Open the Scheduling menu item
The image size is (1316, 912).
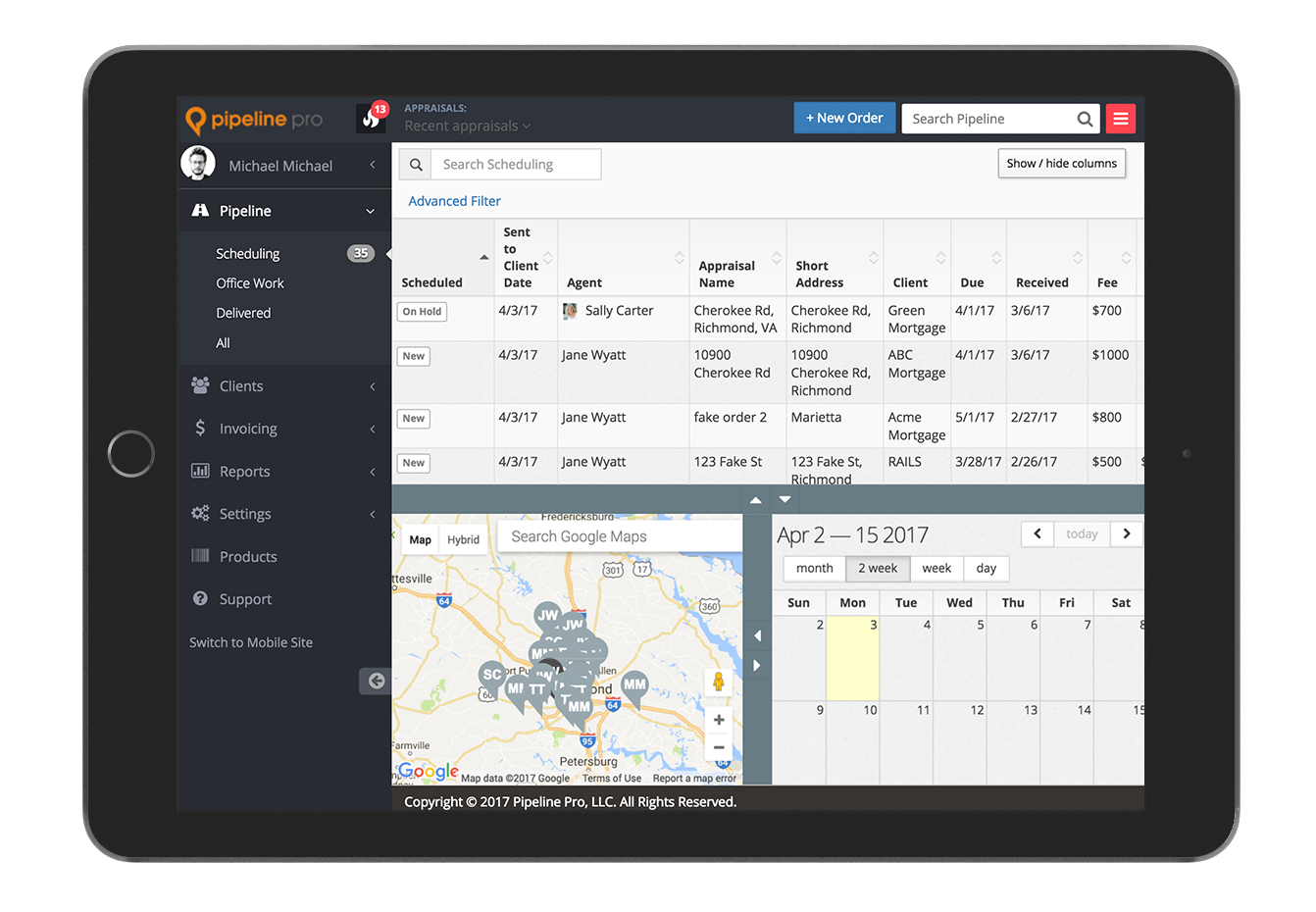click(248, 253)
